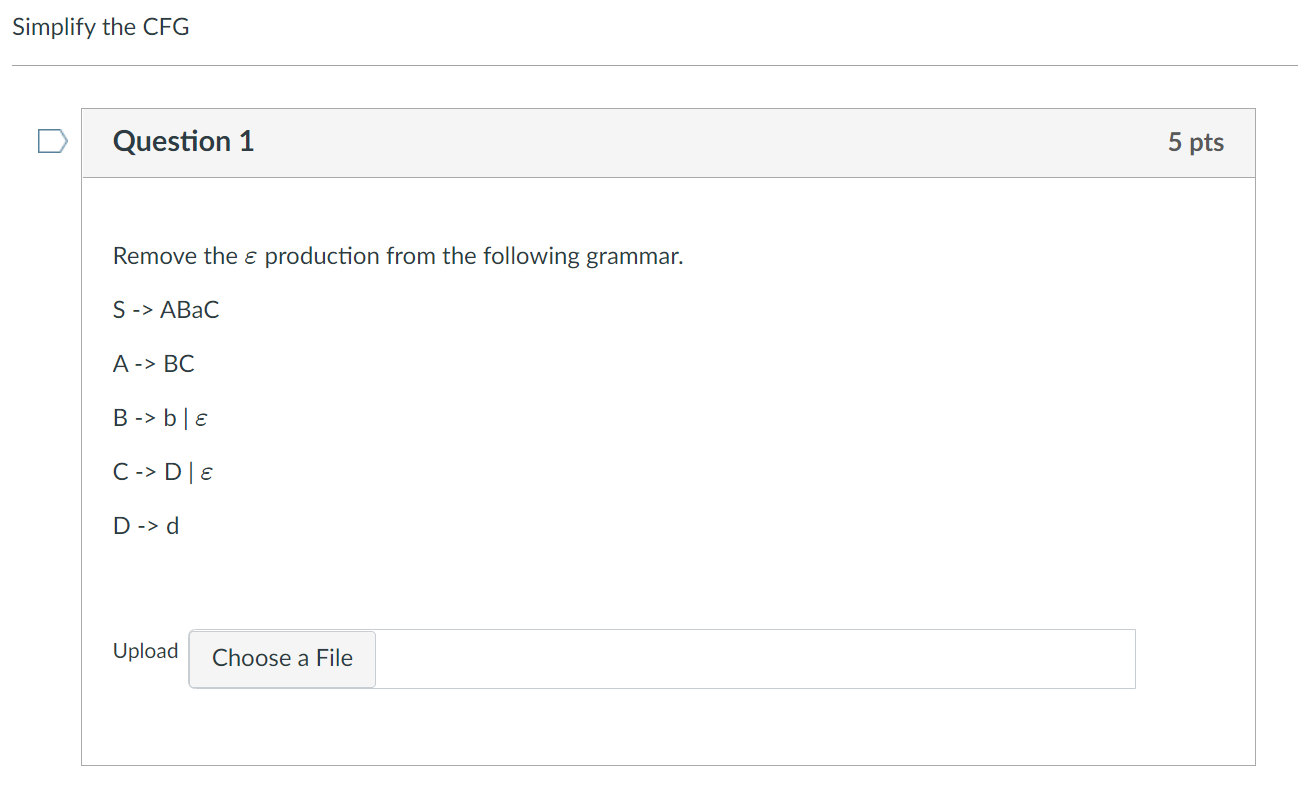Screen dimensions: 1298x799
Task: Open the file picker for the upload
Action: (x=281, y=658)
